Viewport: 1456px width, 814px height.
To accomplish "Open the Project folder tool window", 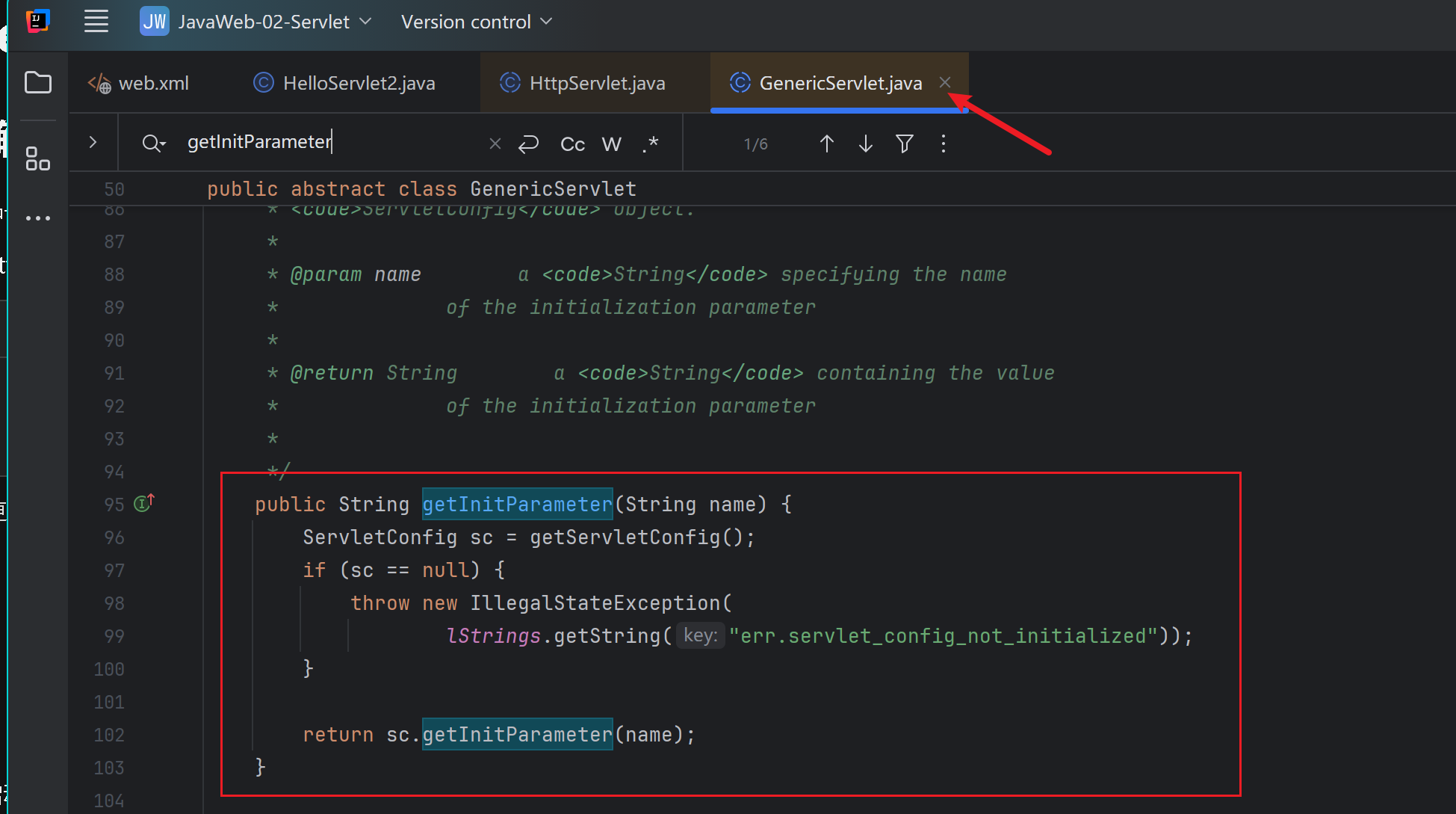I will (x=38, y=82).
